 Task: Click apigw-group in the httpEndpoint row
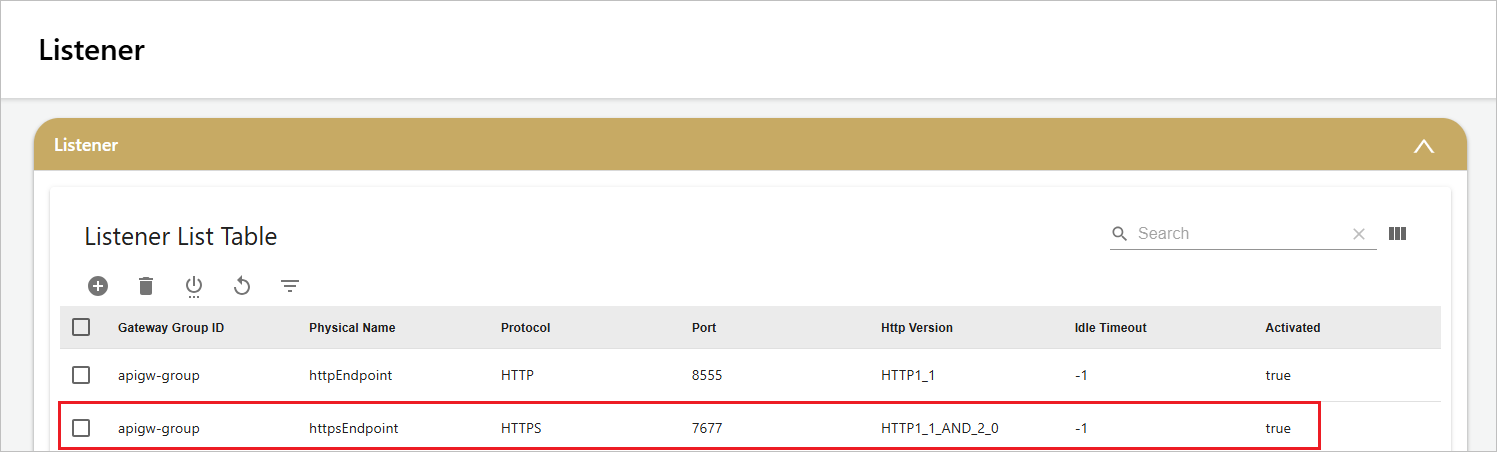(x=159, y=376)
